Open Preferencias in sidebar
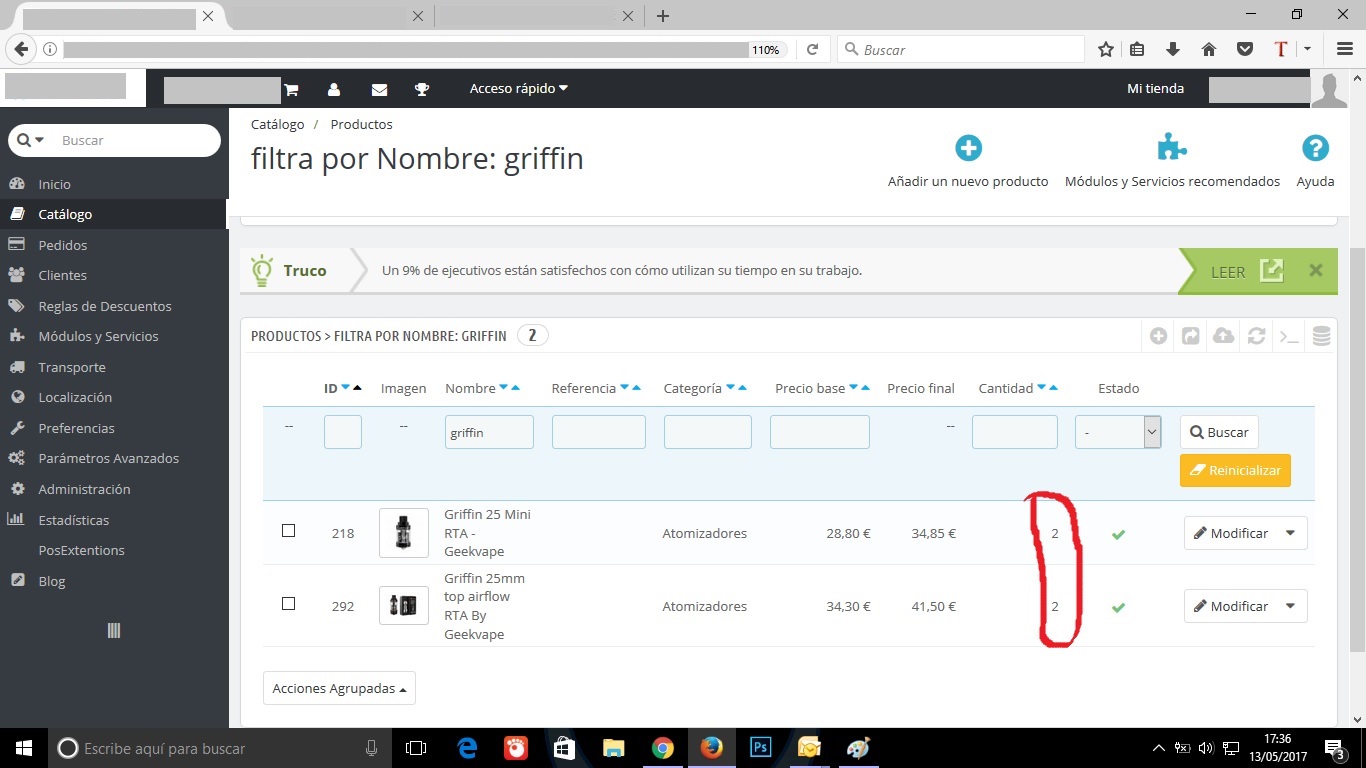This screenshot has height=768, width=1366. pyautogui.click(x=76, y=428)
